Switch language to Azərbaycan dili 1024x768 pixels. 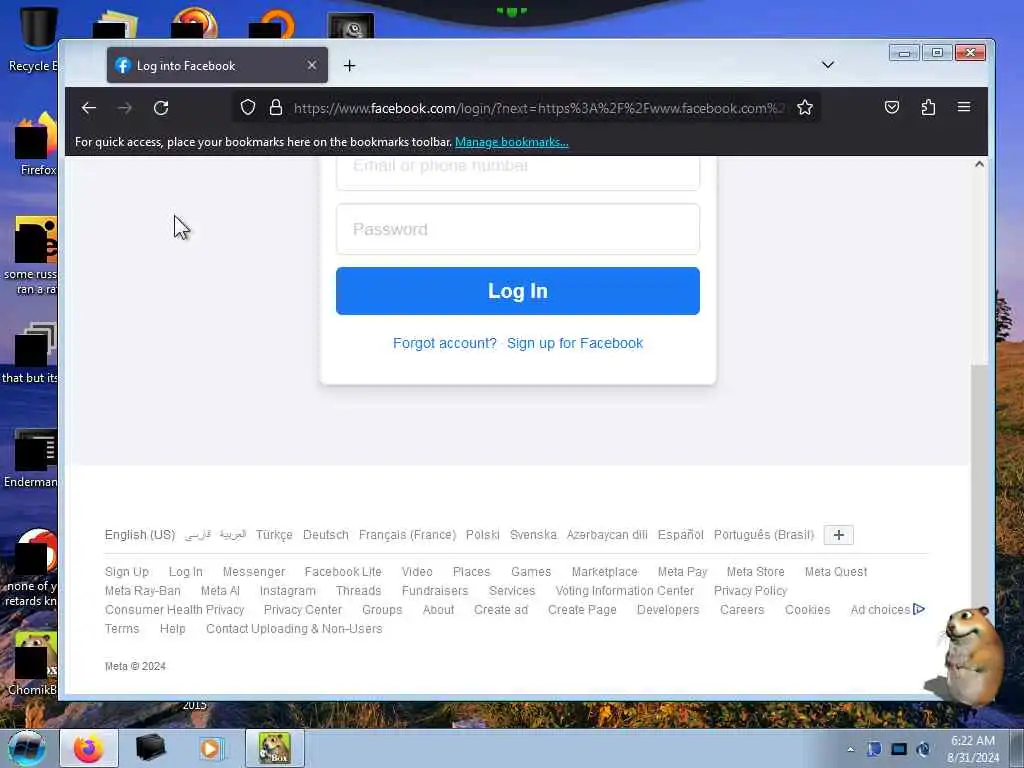[607, 535]
